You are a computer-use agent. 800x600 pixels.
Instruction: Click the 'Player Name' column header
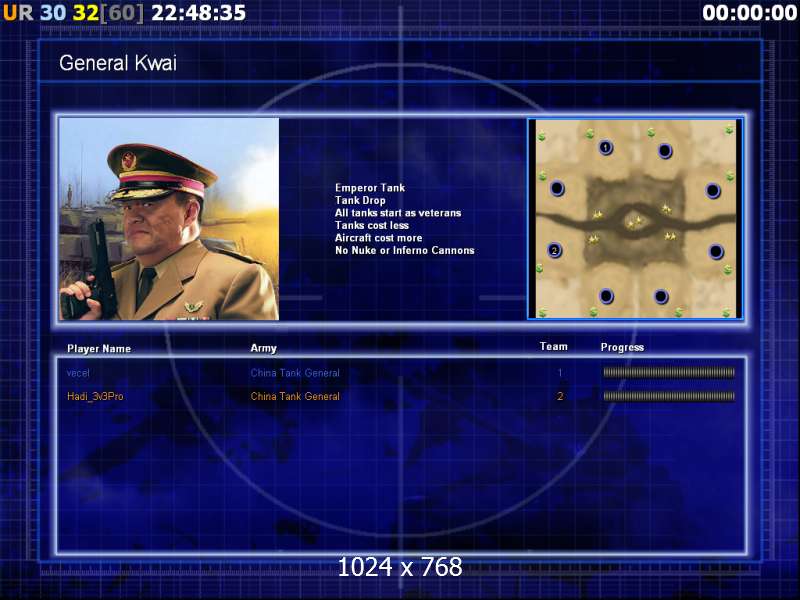(x=99, y=349)
